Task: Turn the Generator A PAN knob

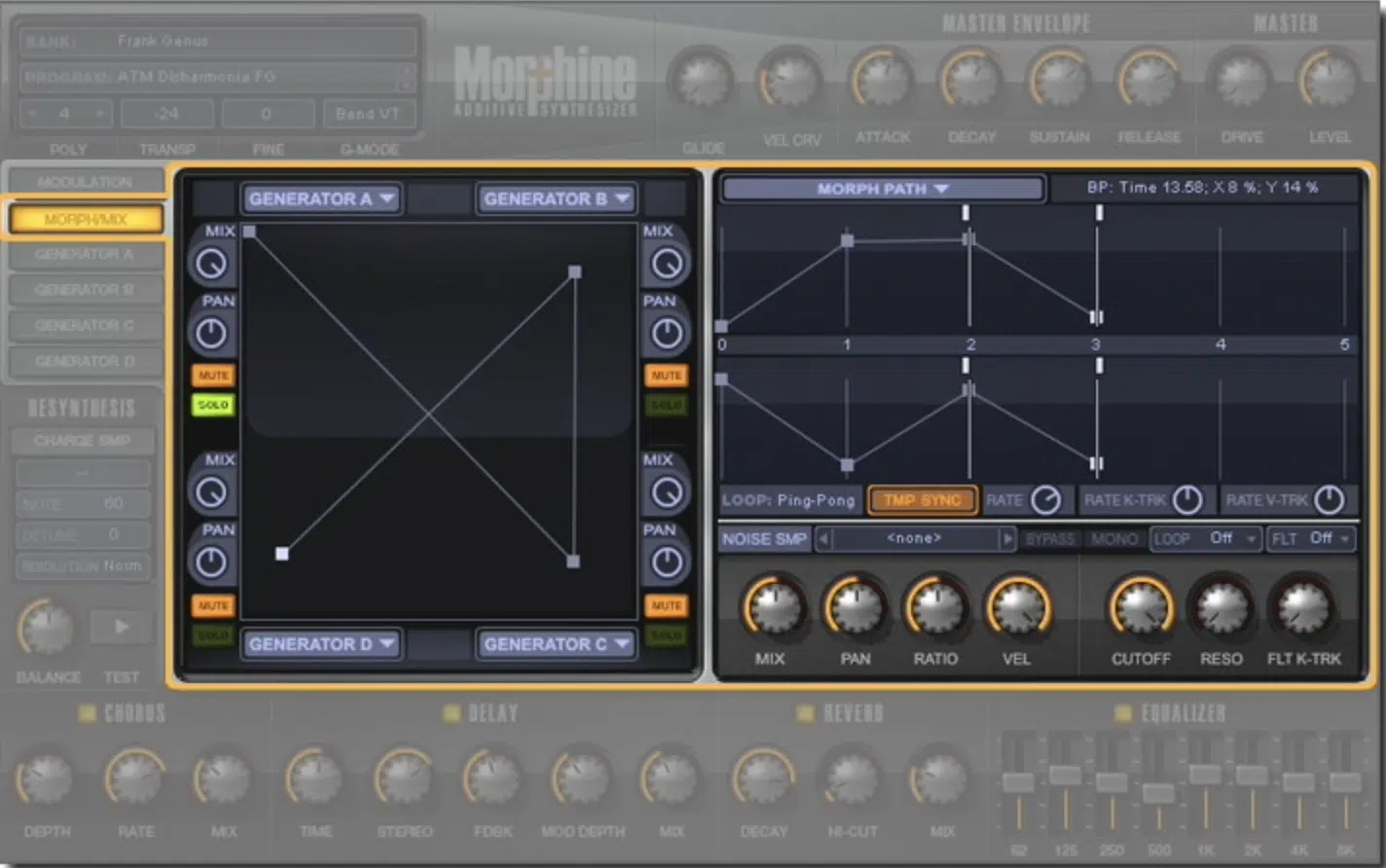Action: click(211, 334)
